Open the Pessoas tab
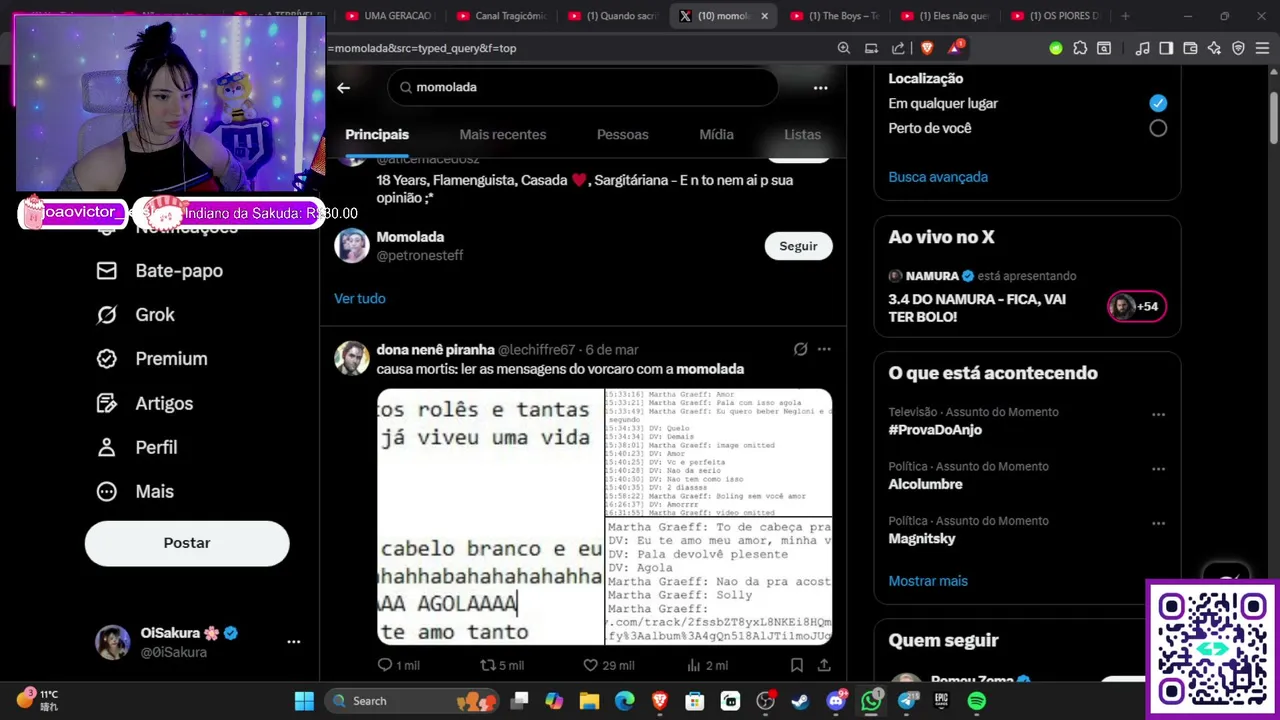This screenshot has width=1280, height=720. pos(622,134)
